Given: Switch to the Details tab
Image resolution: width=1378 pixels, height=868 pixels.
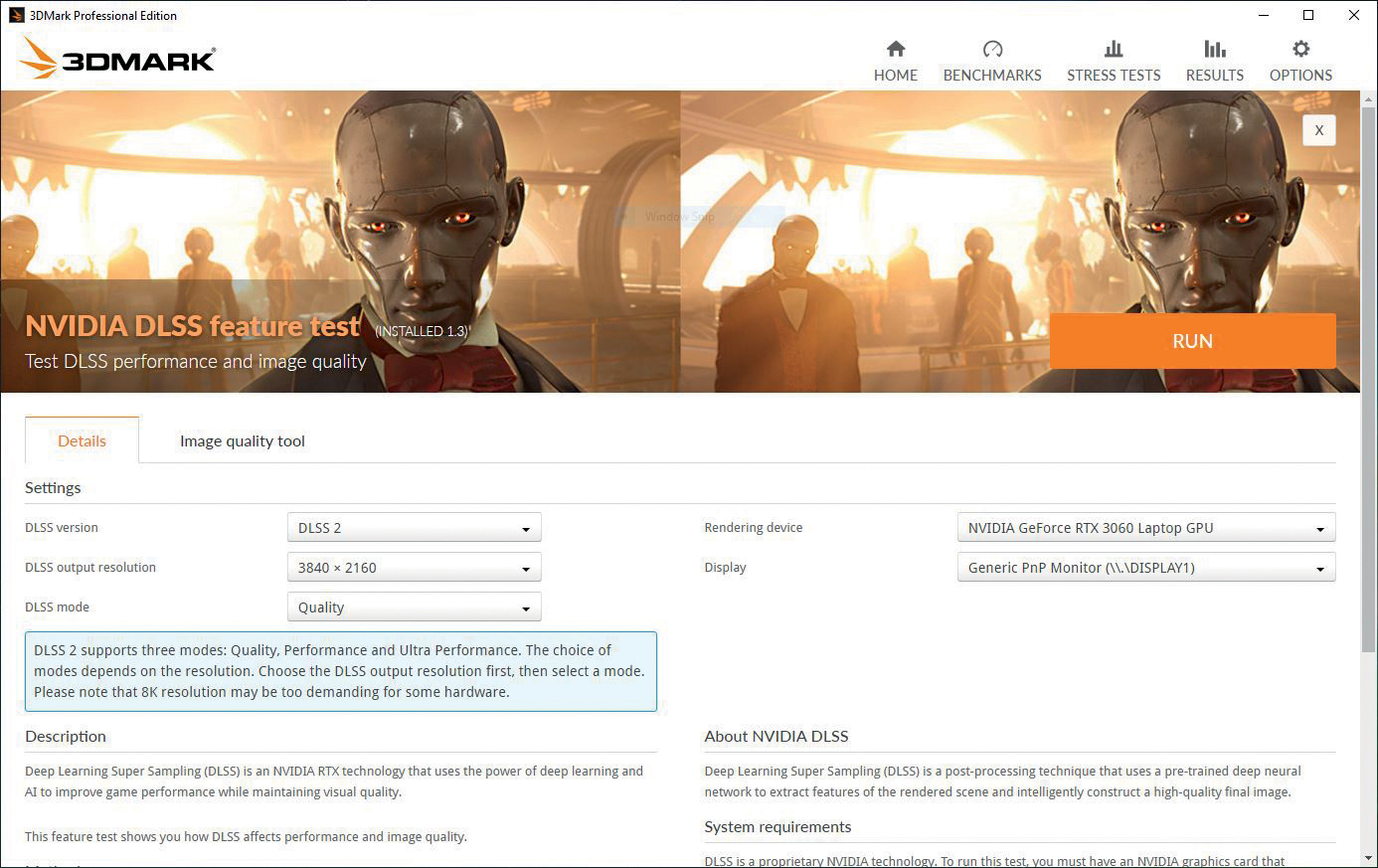Looking at the screenshot, I should tap(82, 440).
